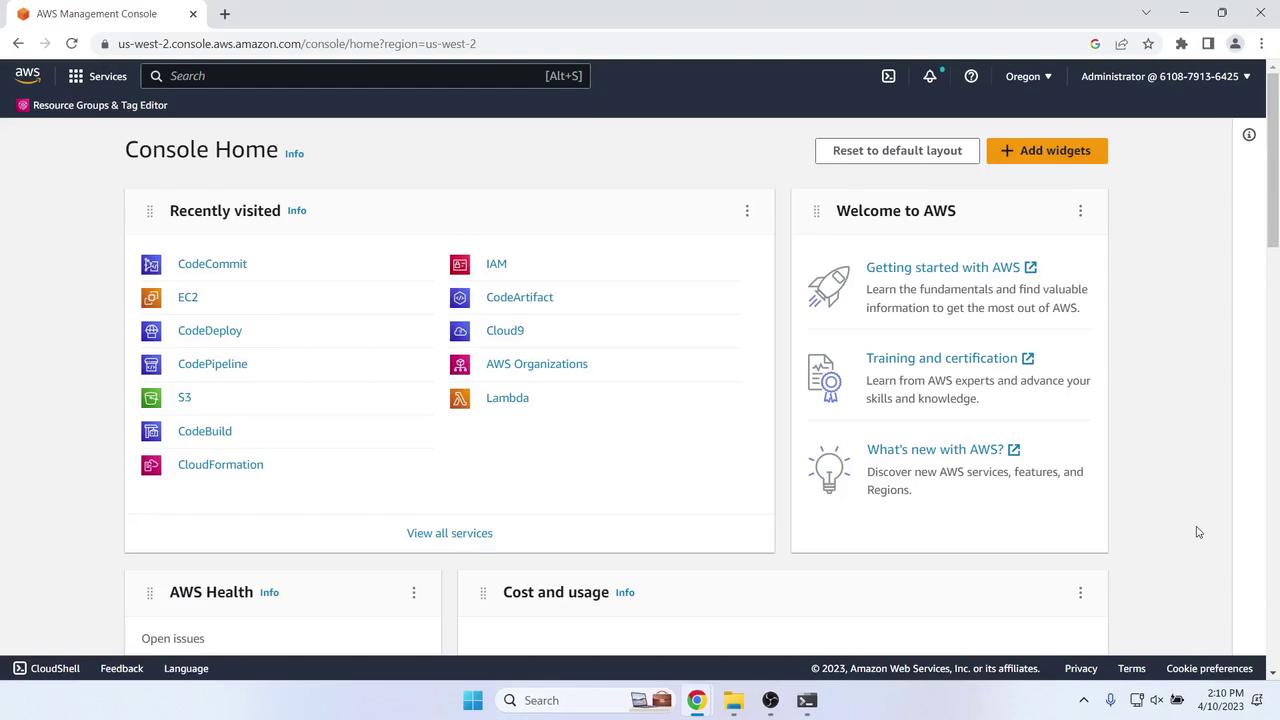Open Cost and usage widget options menu
Viewport: 1280px width, 720px height.
(x=1080, y=593)
